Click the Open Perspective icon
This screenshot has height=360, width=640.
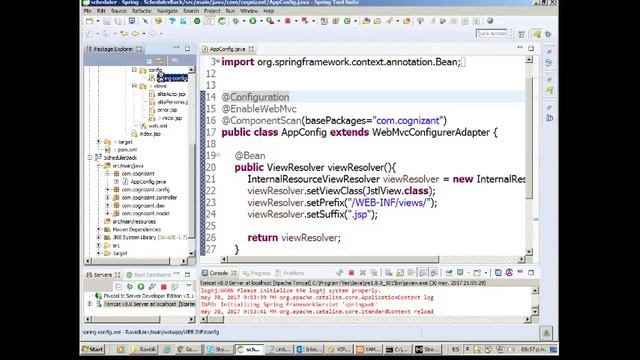pyautogui.click(x=522, y=34)
